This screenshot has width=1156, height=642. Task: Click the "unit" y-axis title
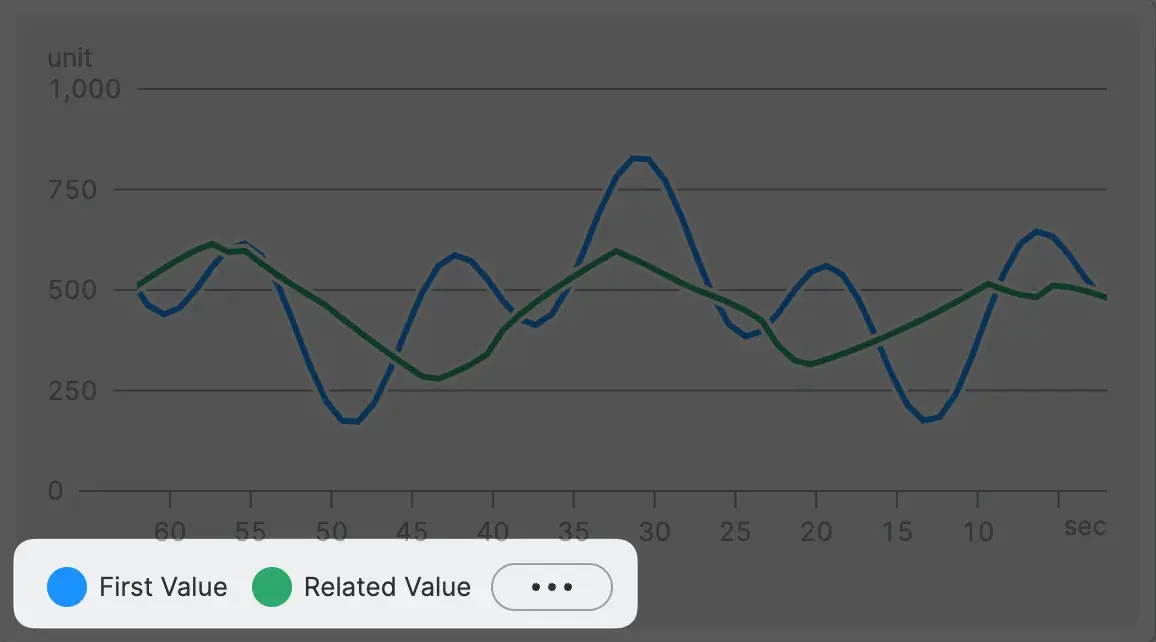(x=70, y=58)
